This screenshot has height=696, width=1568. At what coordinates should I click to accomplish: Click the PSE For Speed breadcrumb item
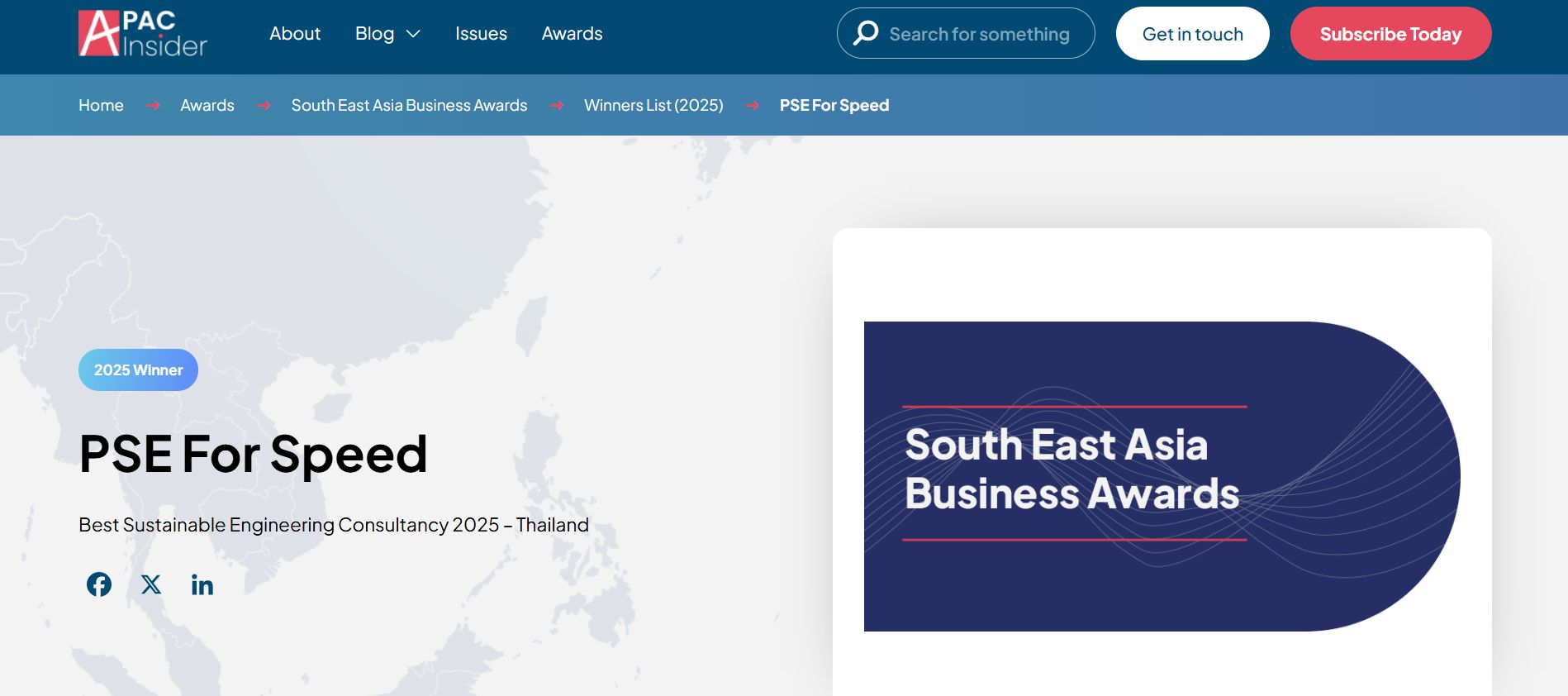834,105
